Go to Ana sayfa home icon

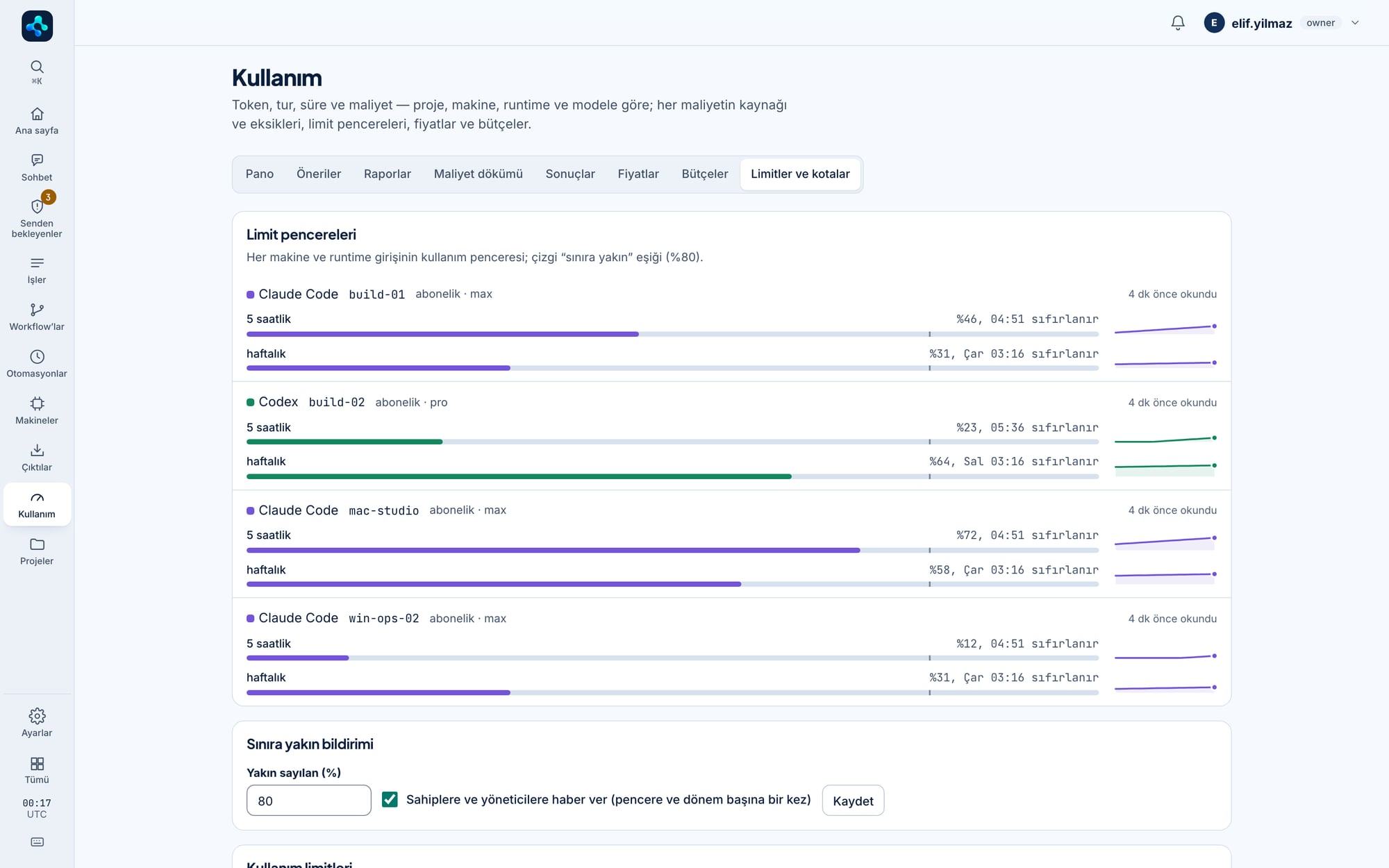click(37, 113)
